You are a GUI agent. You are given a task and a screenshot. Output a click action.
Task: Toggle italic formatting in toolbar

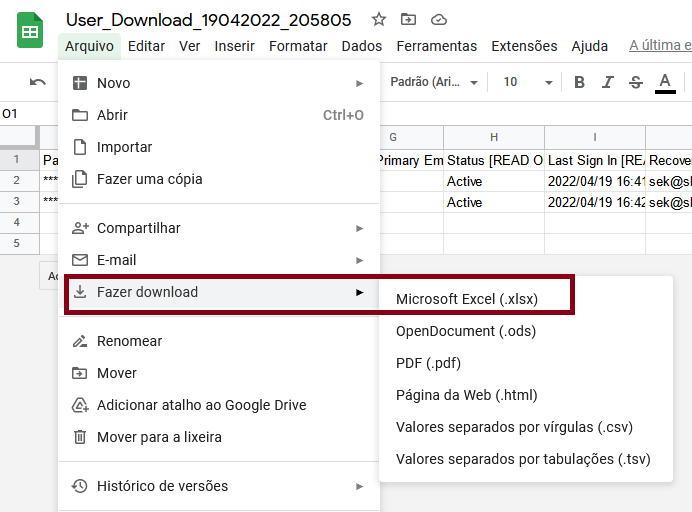tap(607, 82)
